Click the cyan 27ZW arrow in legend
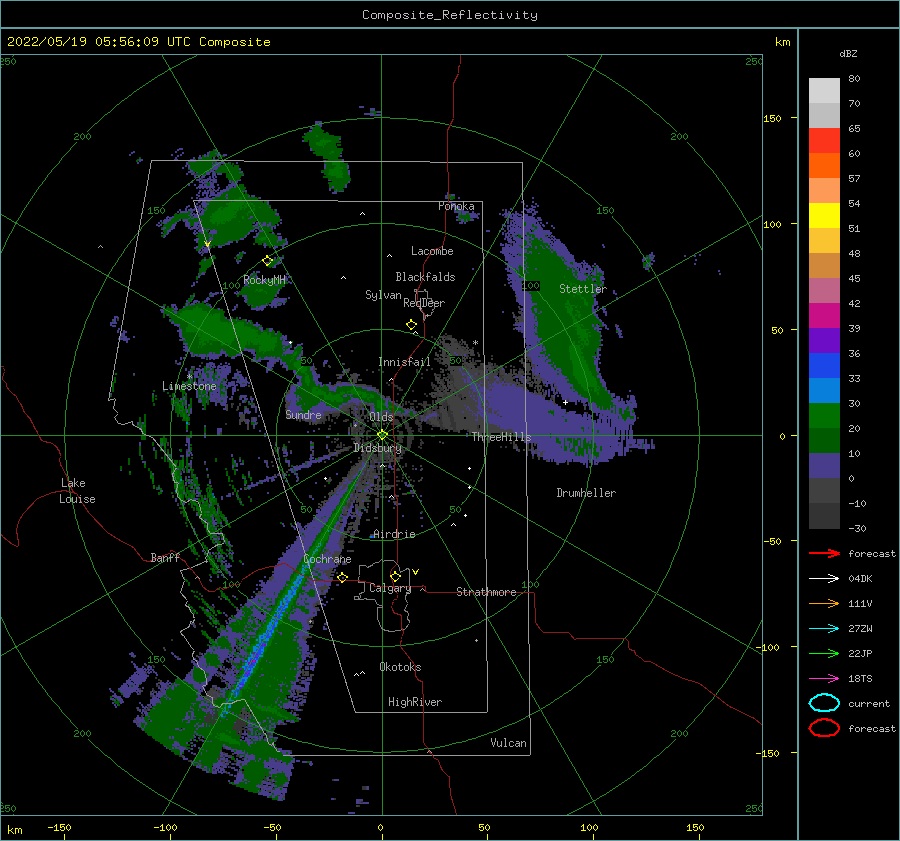This screenshot has width=900, height=841. pyautogui.click(x=824, y=629)
